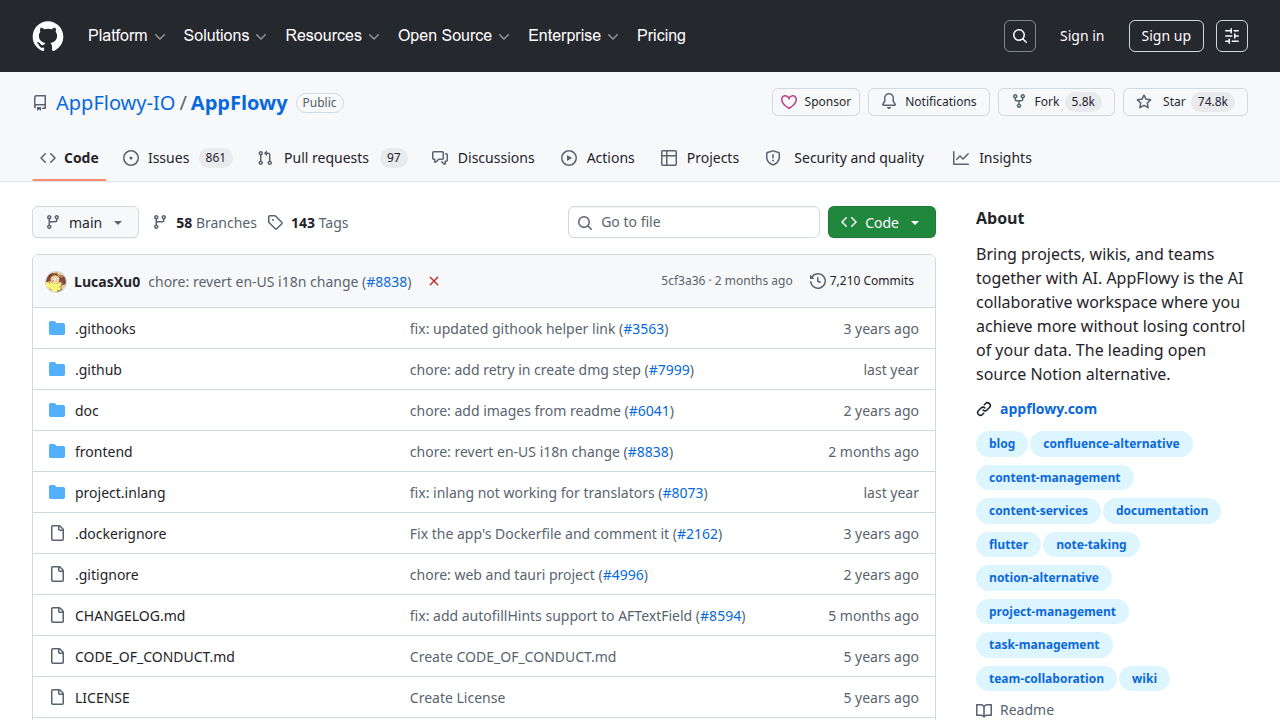The width and height of the screenshot is (1280, 720).
Task: Open pull request #3563 link
Action: coord(643,329)
